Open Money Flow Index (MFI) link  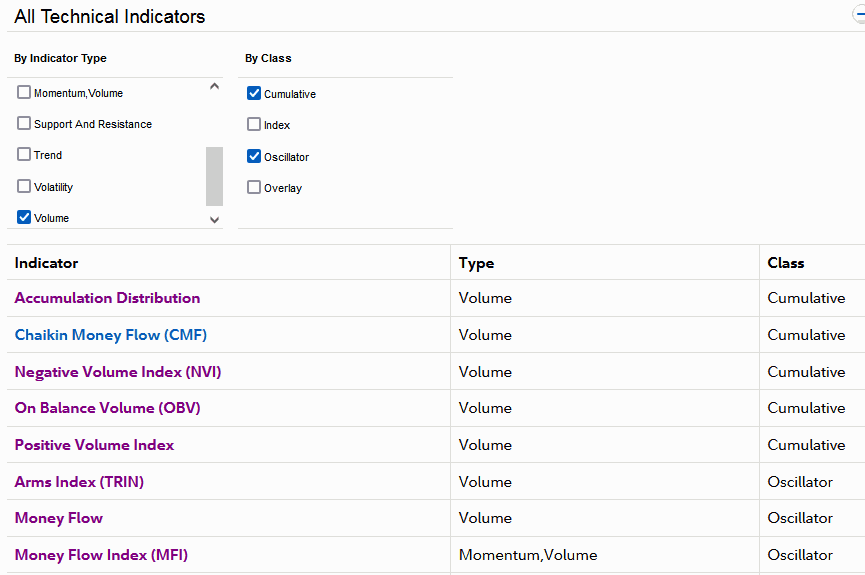point(101,555)
